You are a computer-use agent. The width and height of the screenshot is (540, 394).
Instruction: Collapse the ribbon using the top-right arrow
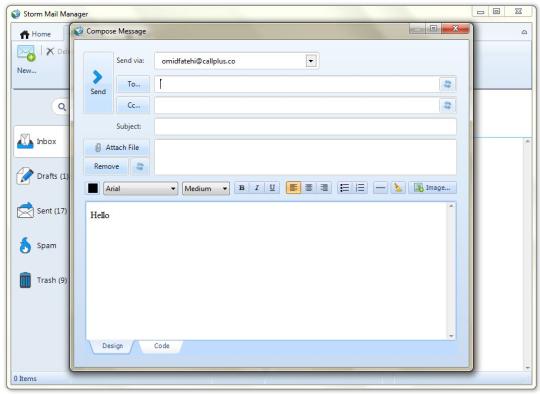click(524, 32)
